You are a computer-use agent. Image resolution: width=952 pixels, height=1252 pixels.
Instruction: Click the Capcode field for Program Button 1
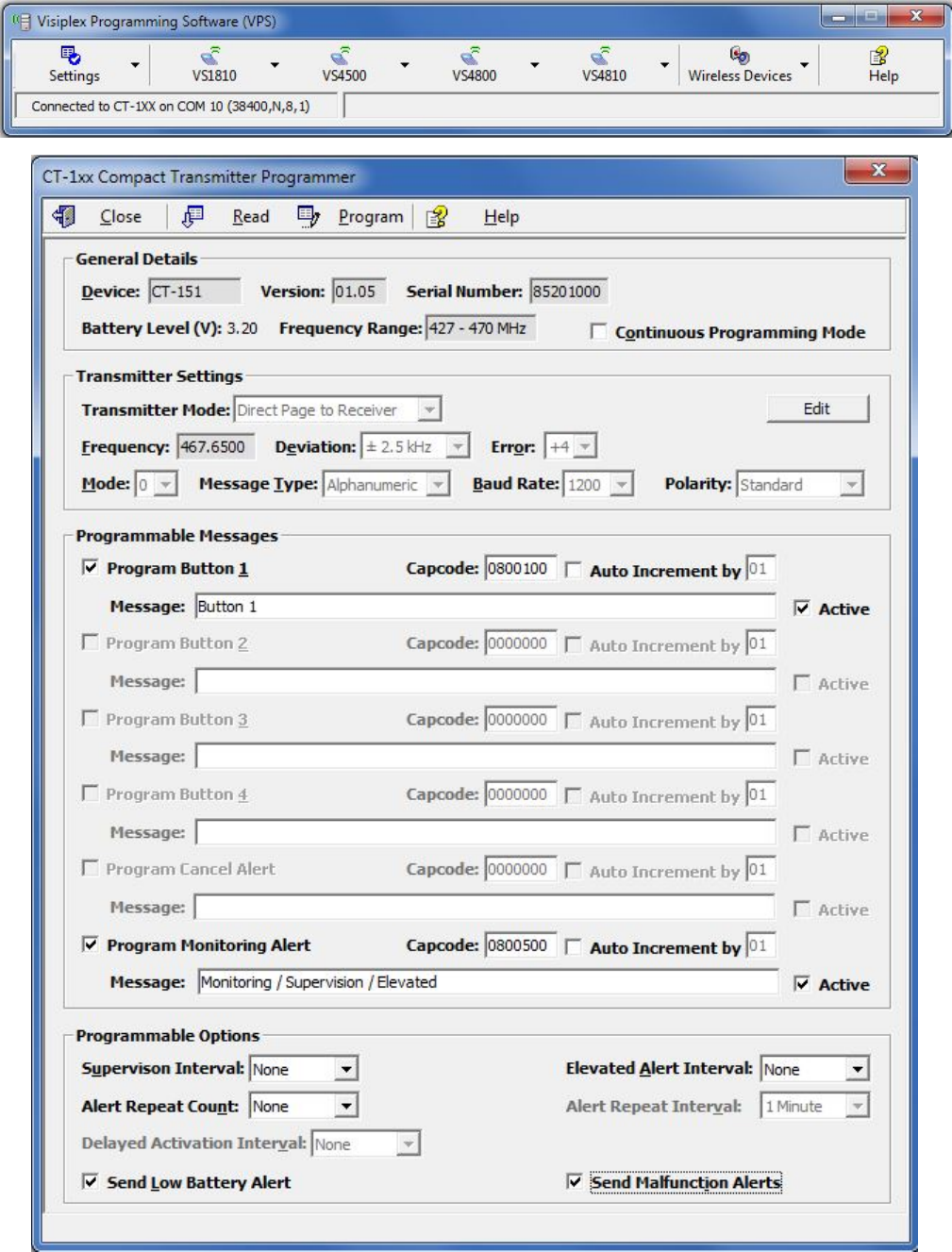pos(520,568)
